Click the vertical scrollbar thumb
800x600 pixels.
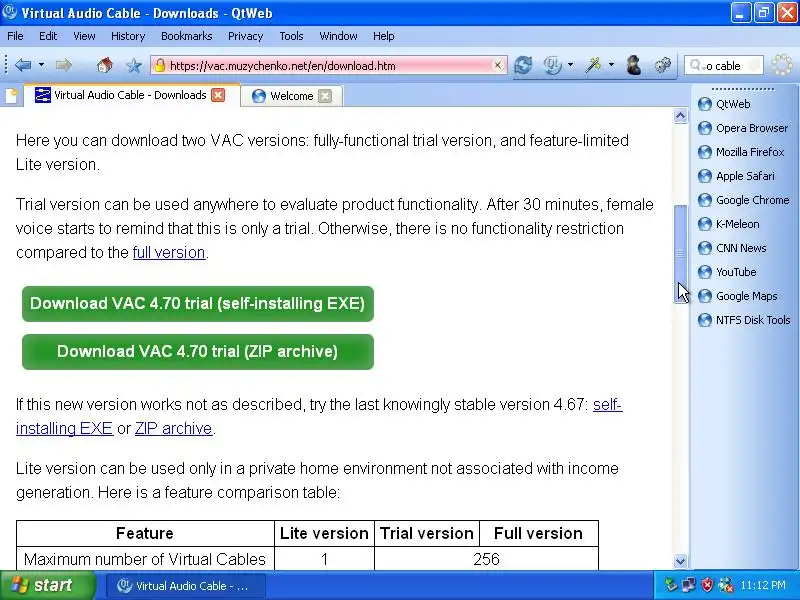(x=680, y=254)
